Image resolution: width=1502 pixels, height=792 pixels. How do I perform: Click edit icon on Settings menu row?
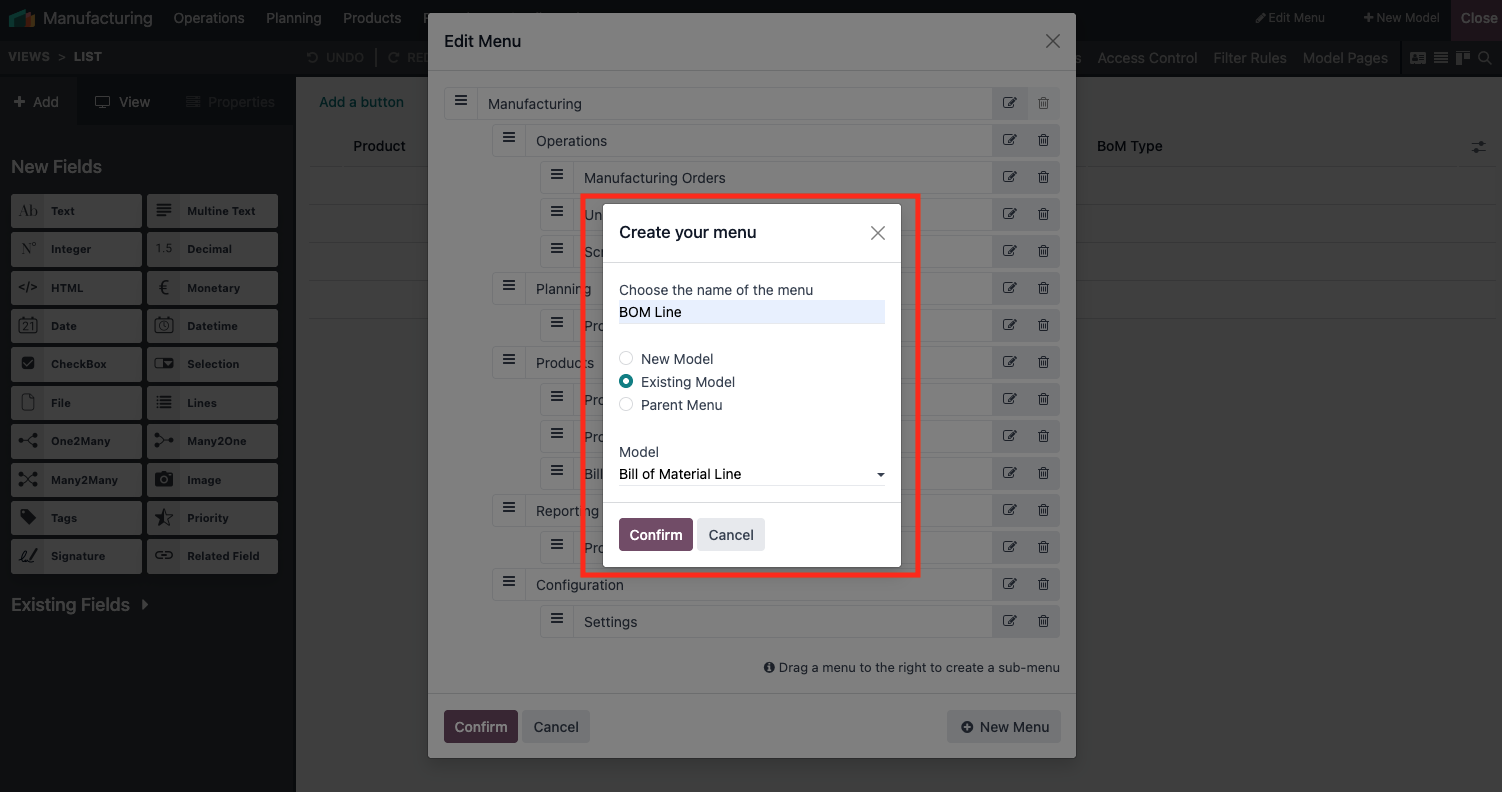[1010, 621]
